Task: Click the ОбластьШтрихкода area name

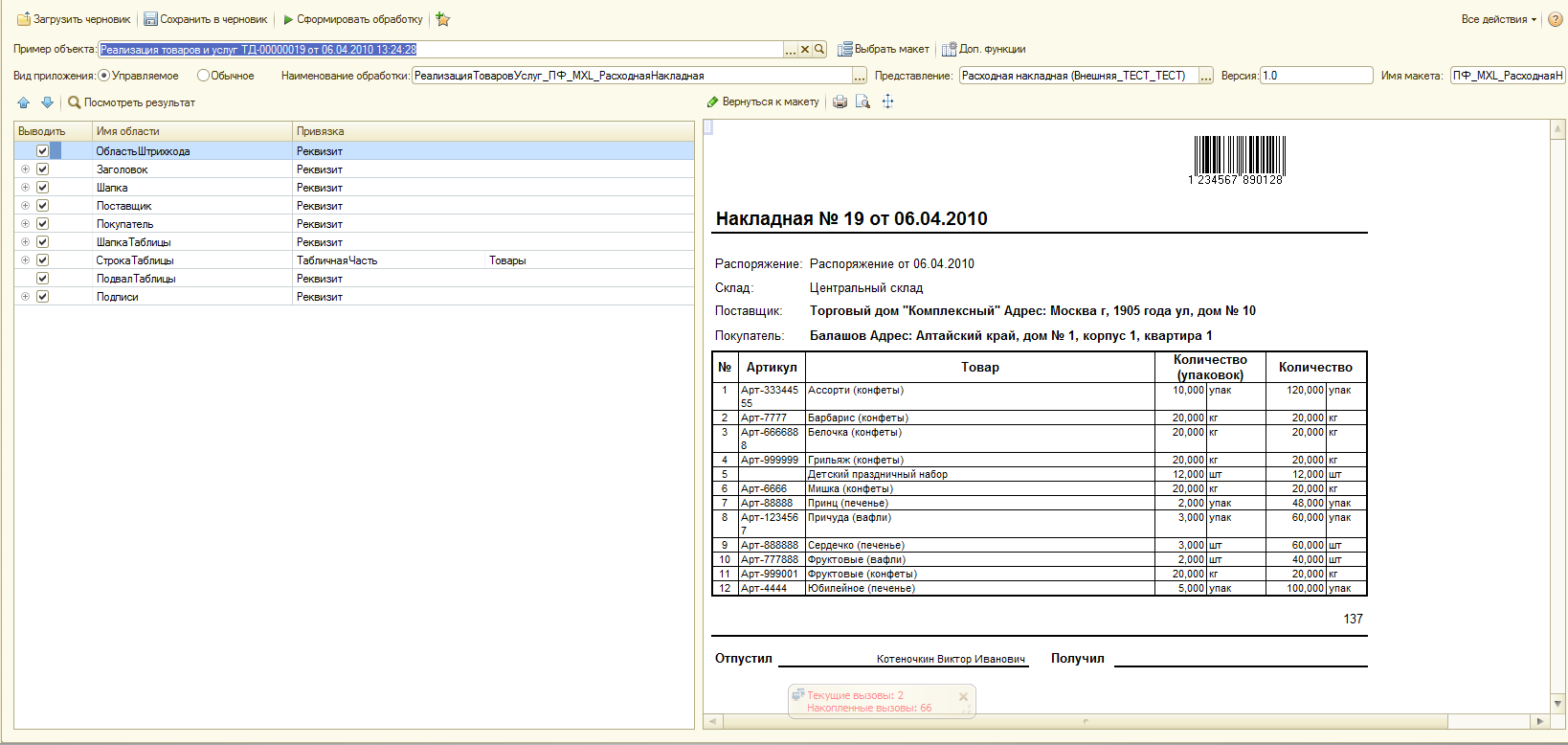Action: 143,151
